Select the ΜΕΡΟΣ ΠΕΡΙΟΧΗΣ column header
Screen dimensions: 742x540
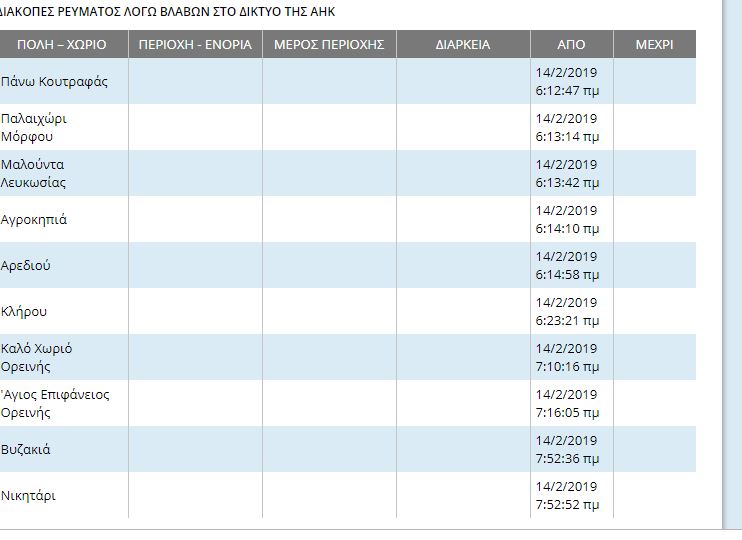point(329,45)
